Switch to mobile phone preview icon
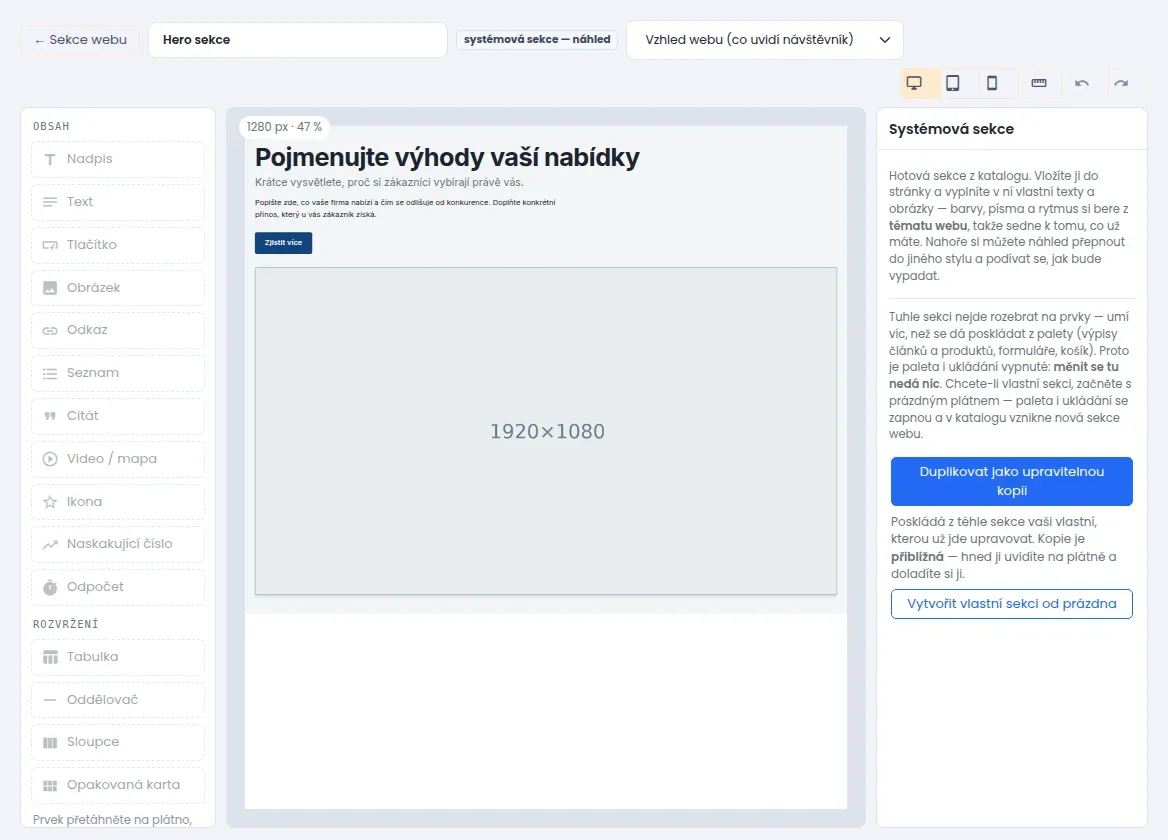Screen dimensions: 1168x840 click(x=991, y=83)
